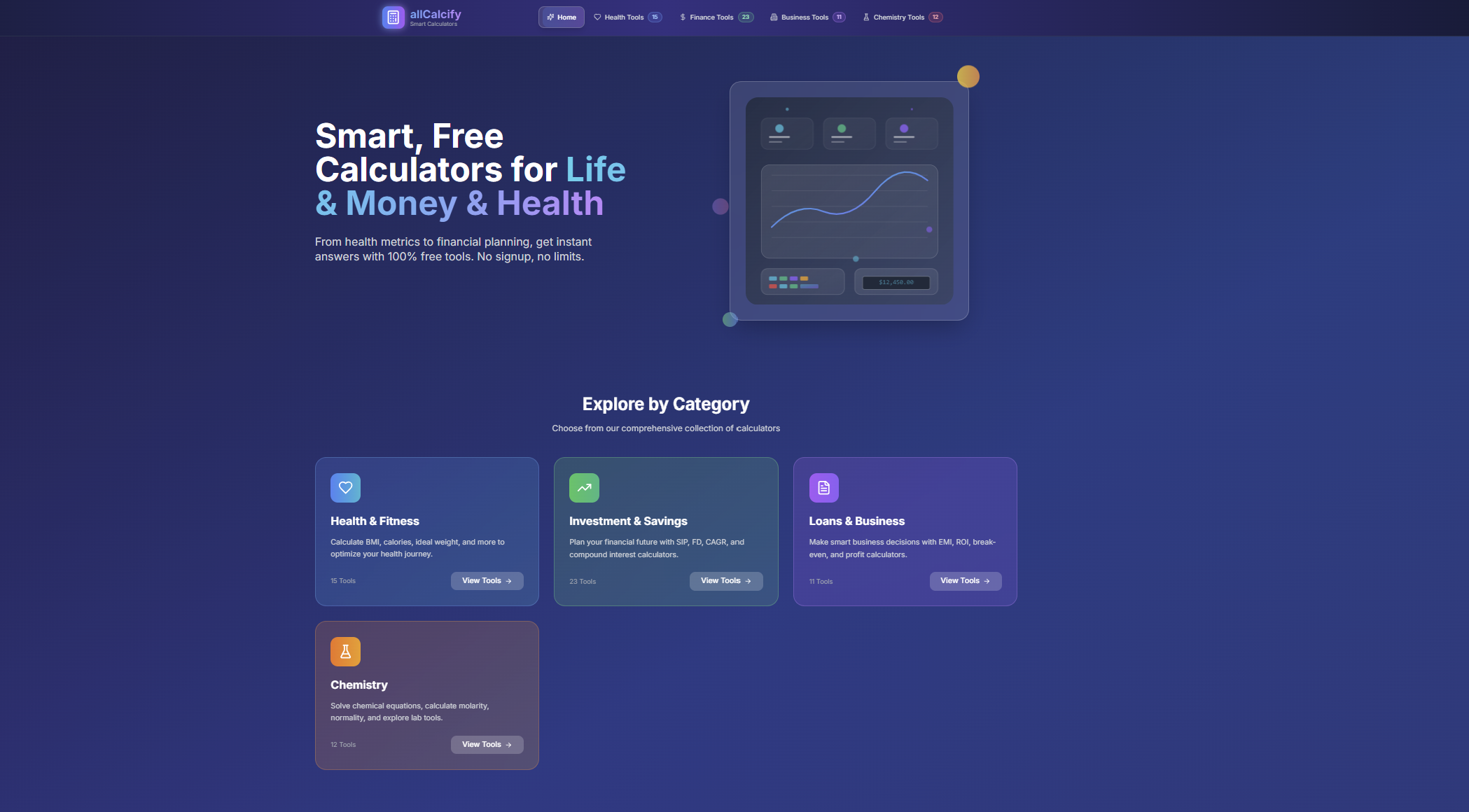Viewport: 1469px width, 812px height.
Task: Click the colored keypad panel in the hero illustration
Action: [x=802, y=282]
